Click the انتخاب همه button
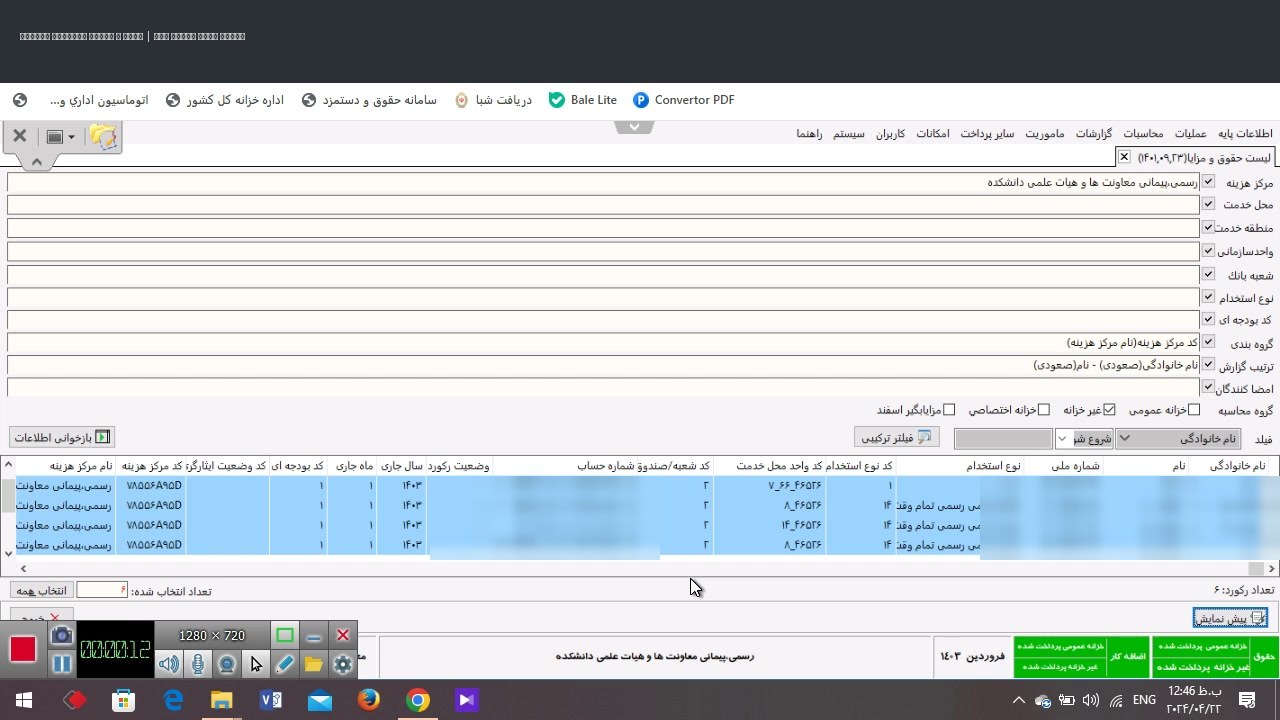The height and width of the screenshot is (720, 1280). click(40, 591)
